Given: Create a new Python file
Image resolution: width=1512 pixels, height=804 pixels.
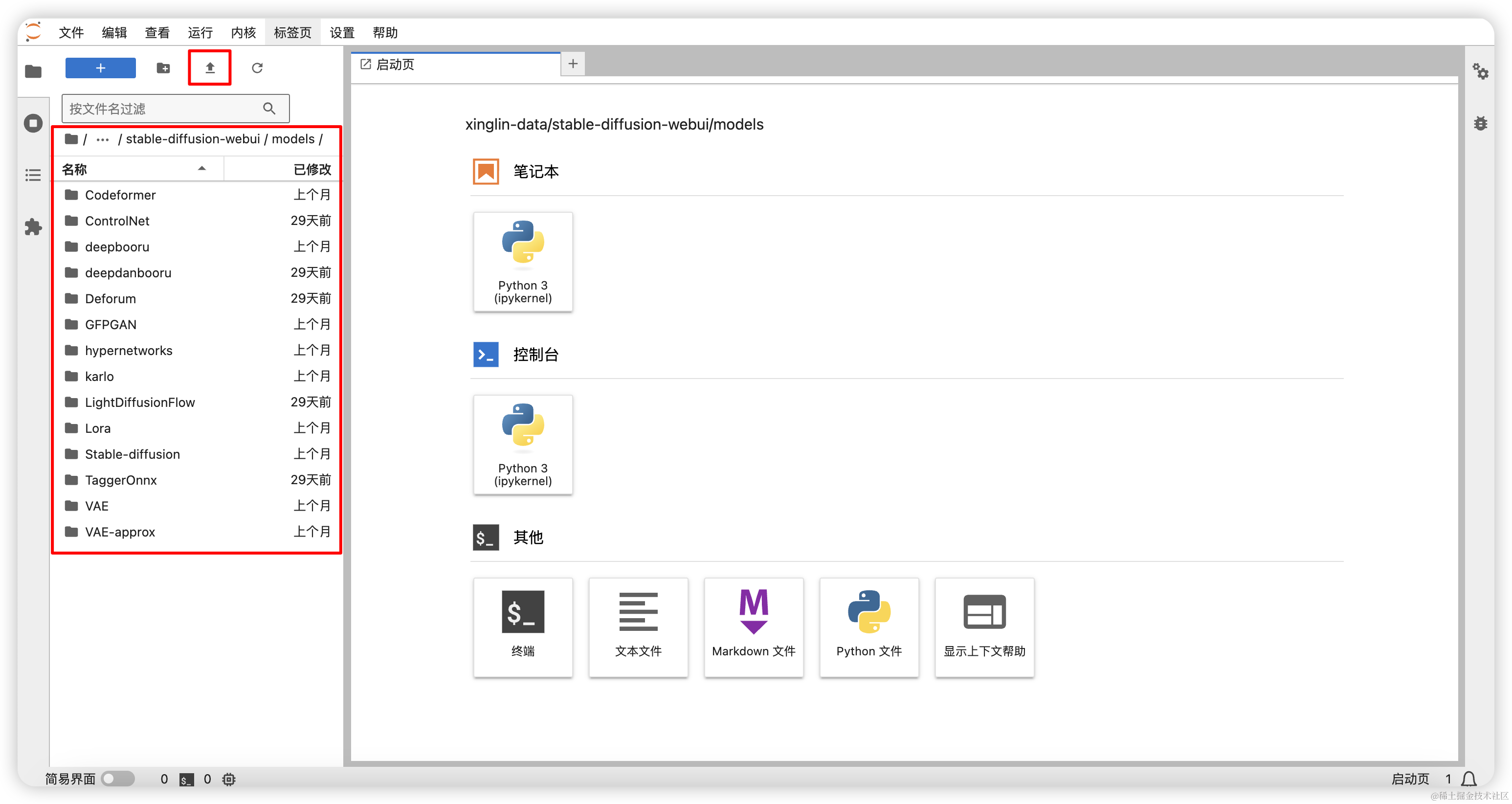Looking at the screenshot, I should click(869, 628).
